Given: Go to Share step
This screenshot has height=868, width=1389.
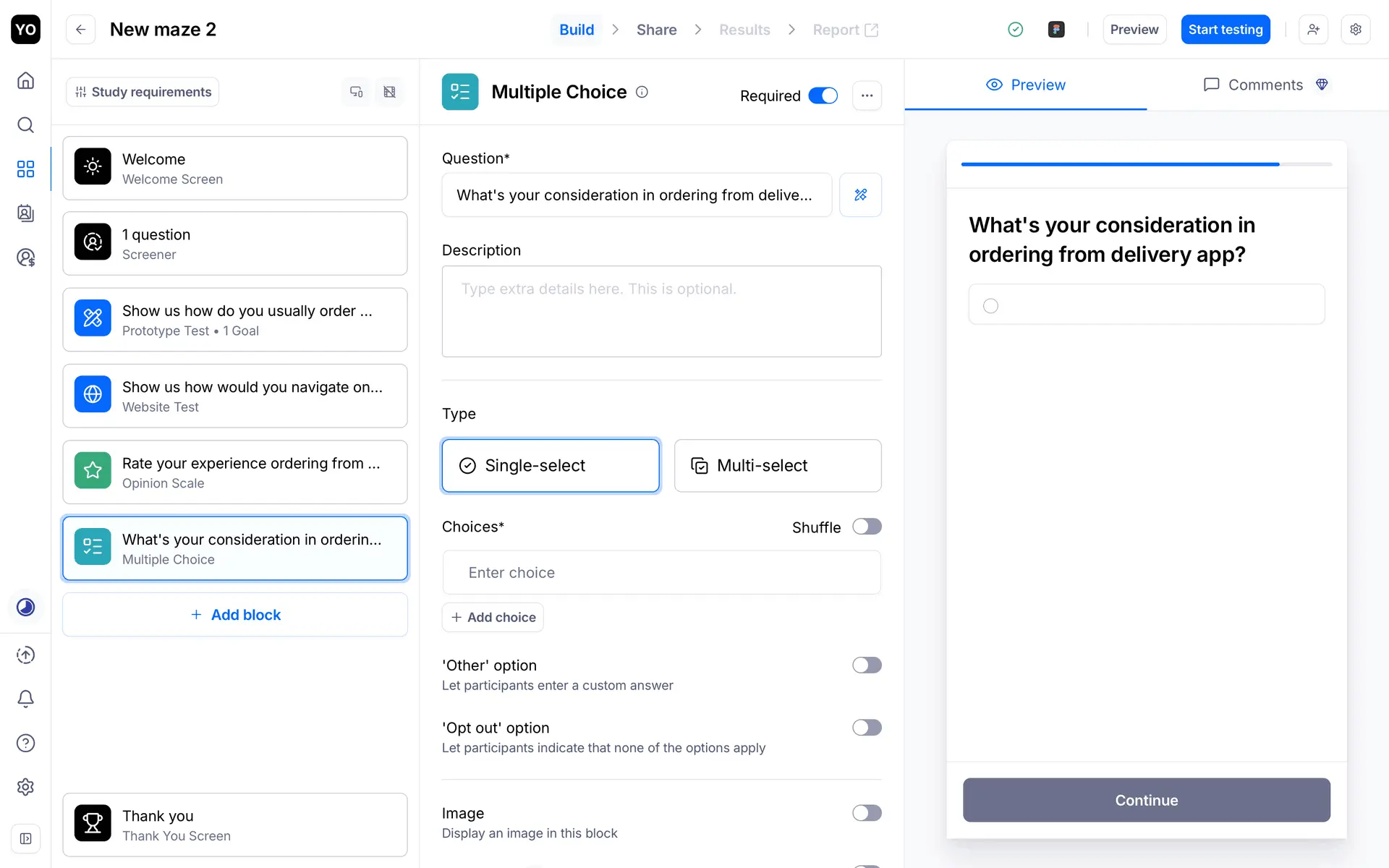Looking at the screenshot, I should tap(656, 30).
